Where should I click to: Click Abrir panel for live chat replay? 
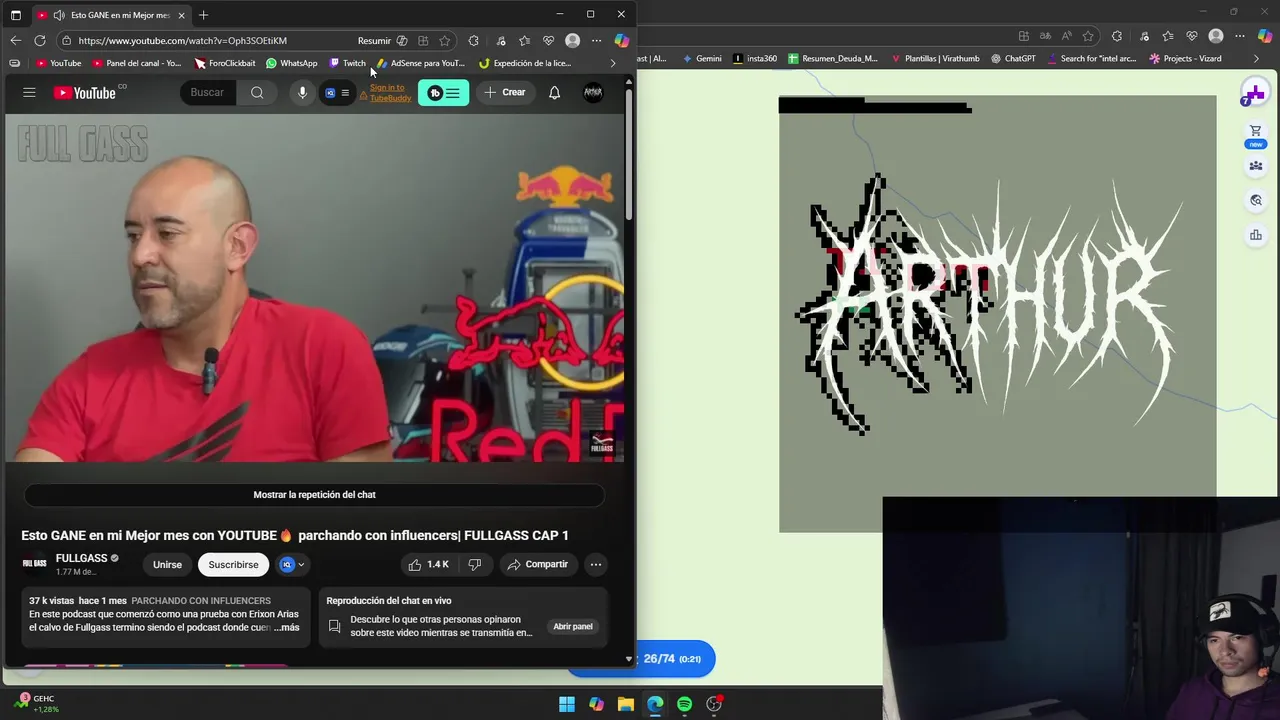tap(573, 626)
